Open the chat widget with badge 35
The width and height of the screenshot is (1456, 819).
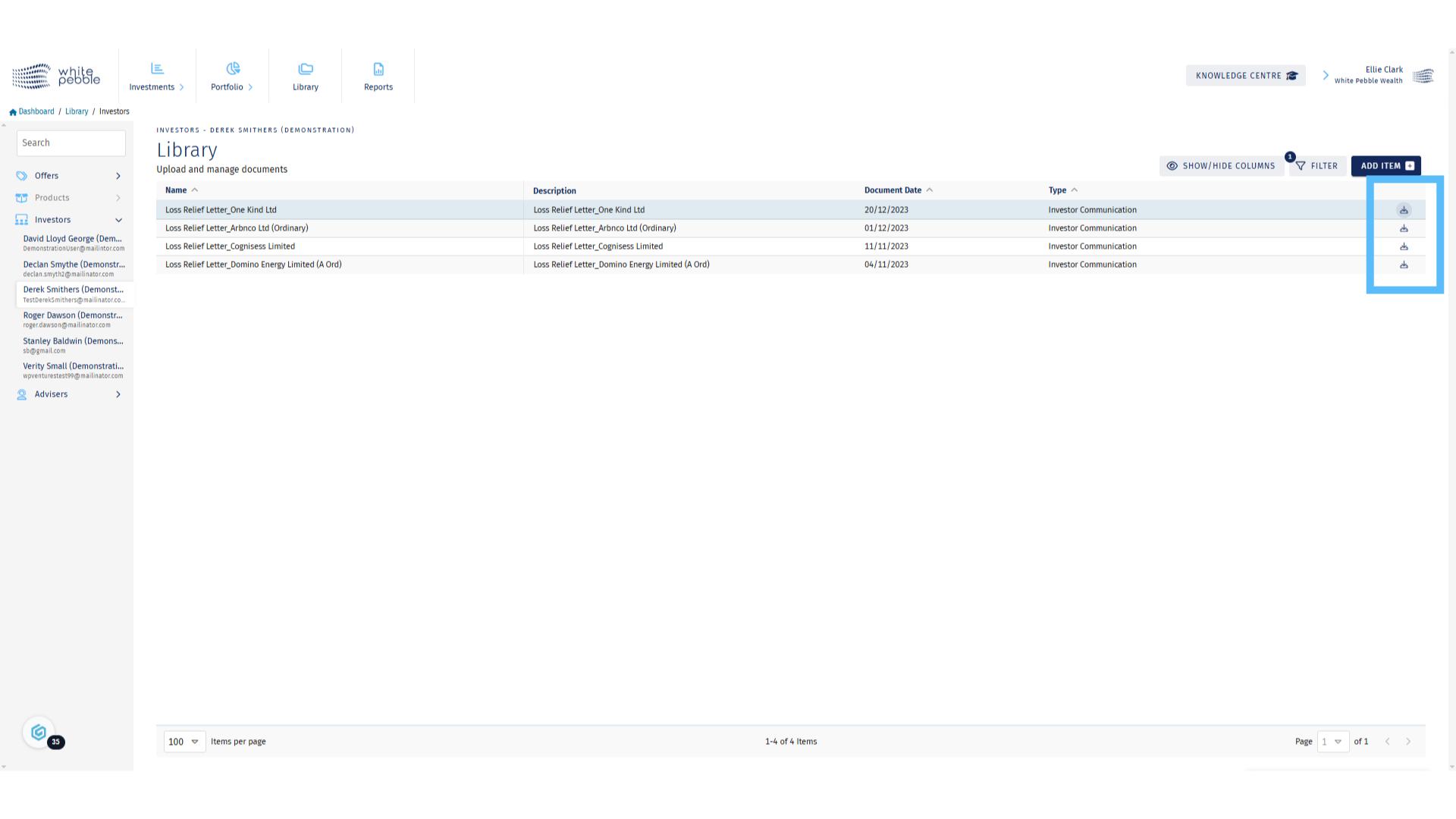[x=39, y=733]
